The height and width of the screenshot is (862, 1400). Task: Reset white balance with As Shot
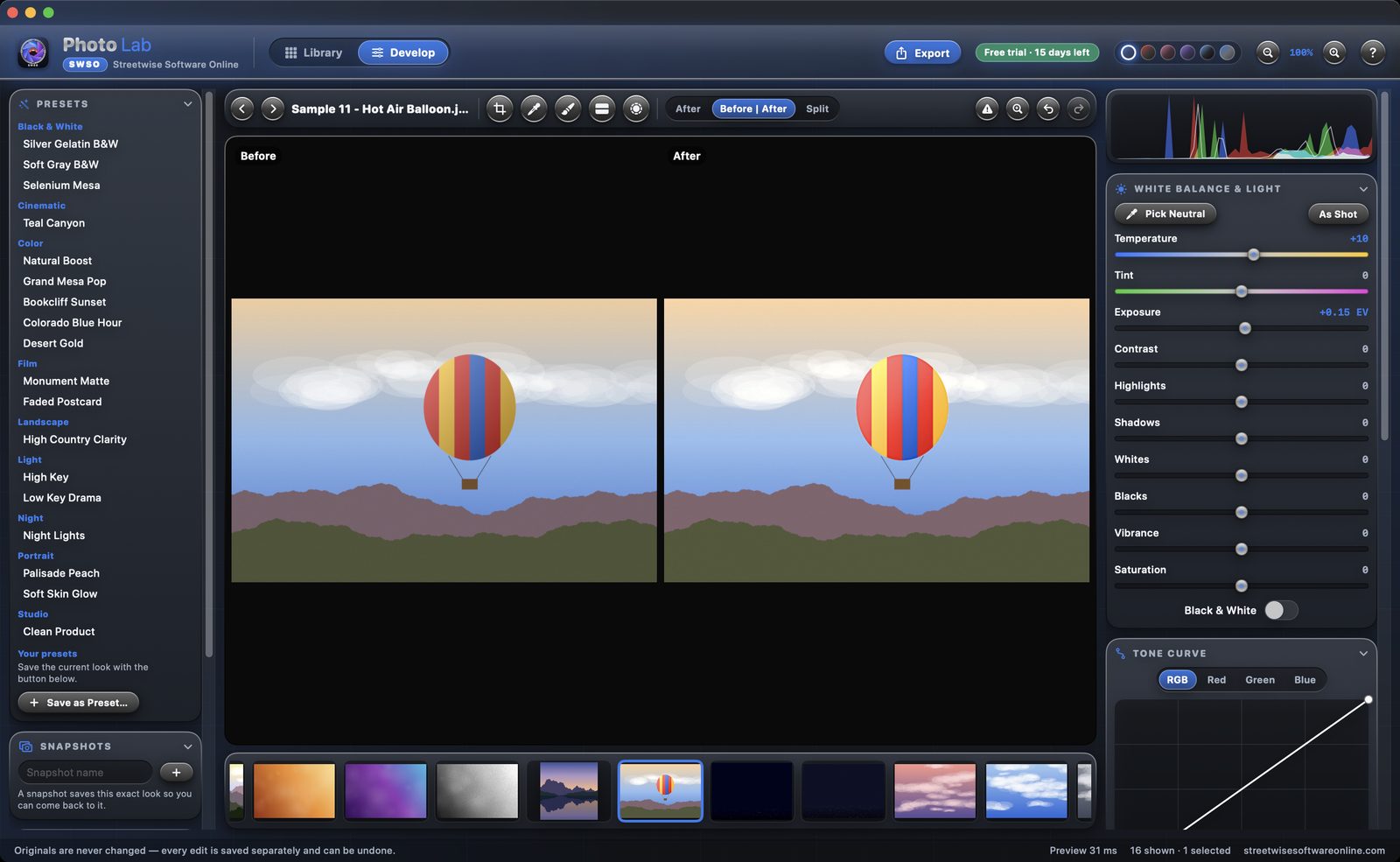1338,214
